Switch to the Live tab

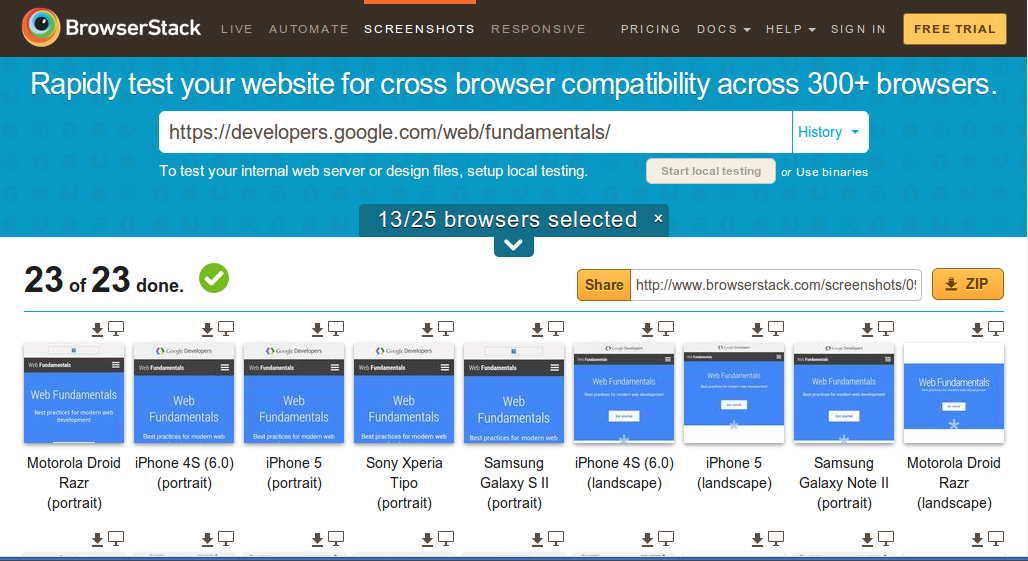237,29
